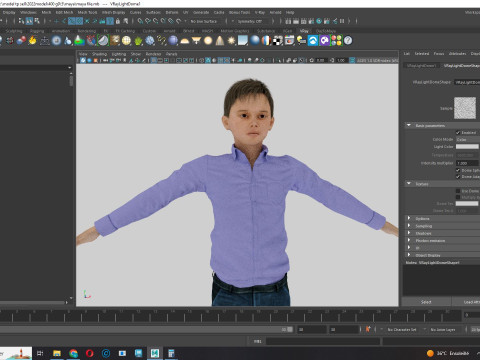Click the half-dome light shelf icon
Image resolution: width=480 pixels, height=360 pixels.
(185, 41)
